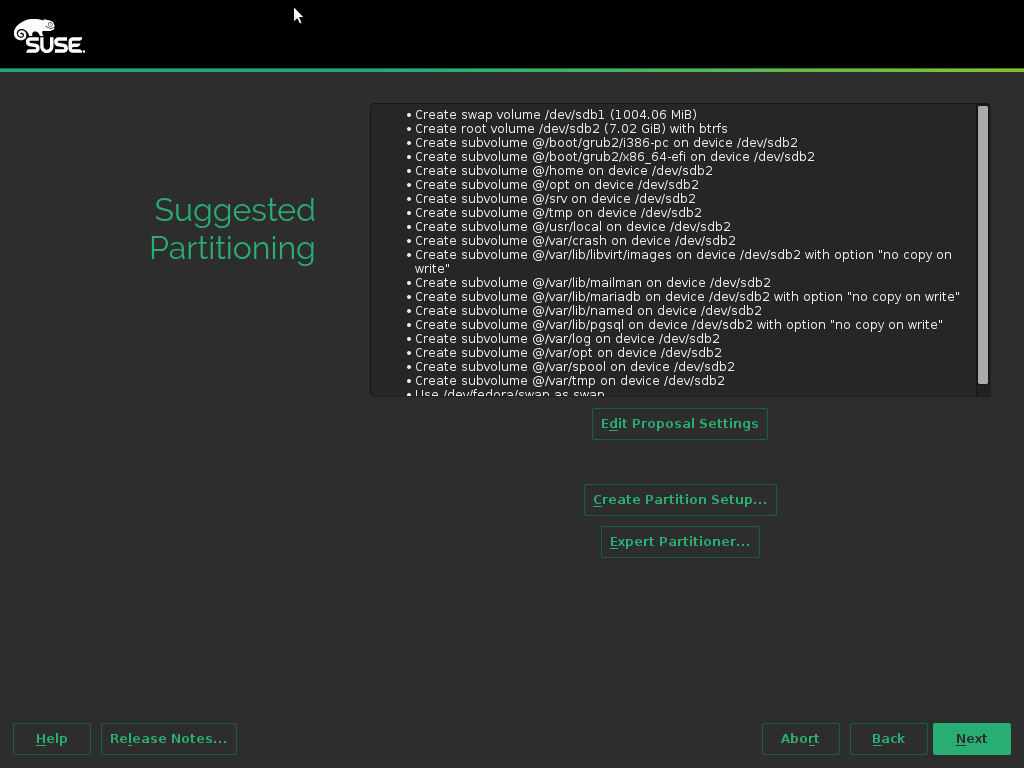The width and height of the screenshot is (1024, 768).
Task: Select 'Create root volume /dev/sdb2' line
Action: point(571,129)
